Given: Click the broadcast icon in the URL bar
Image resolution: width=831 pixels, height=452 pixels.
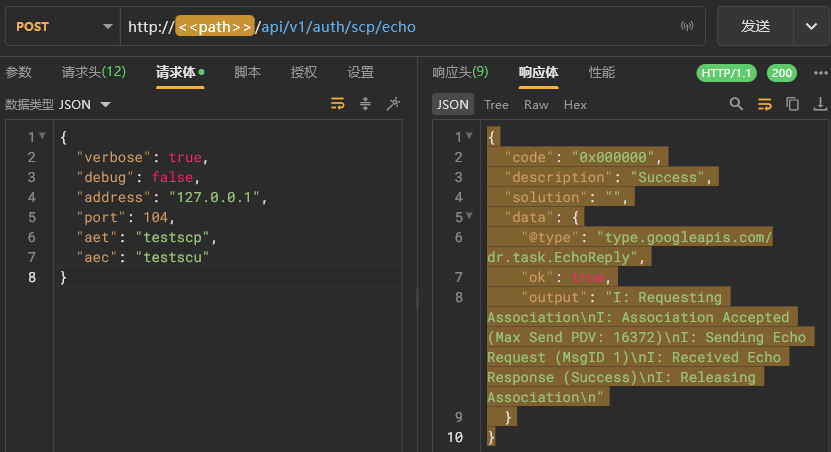Looking at the screenshot, I should point(687,27).
